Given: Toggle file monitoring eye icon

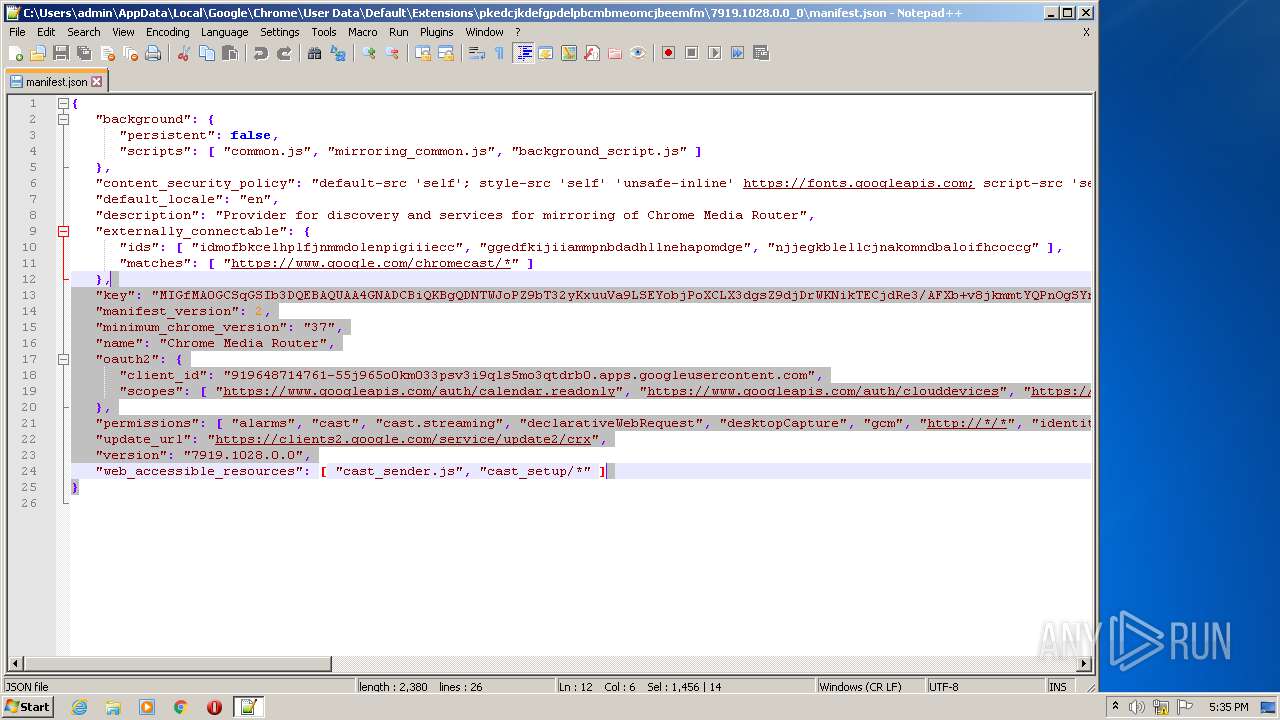Looking at the screenshot, I should [638, 53].
